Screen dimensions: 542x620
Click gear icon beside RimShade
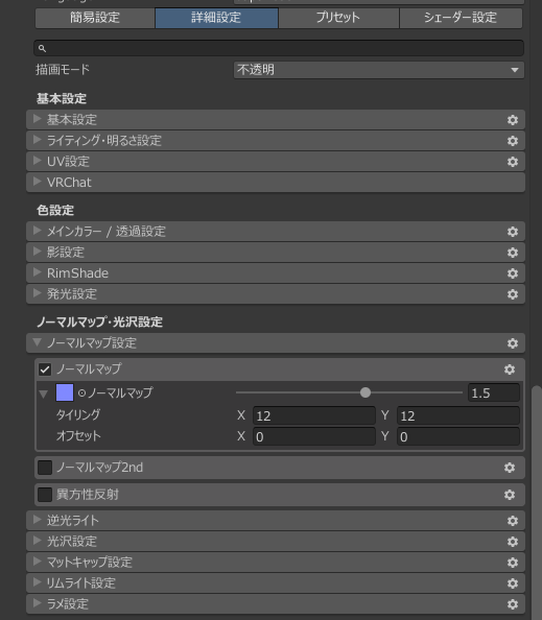point(512,273)
